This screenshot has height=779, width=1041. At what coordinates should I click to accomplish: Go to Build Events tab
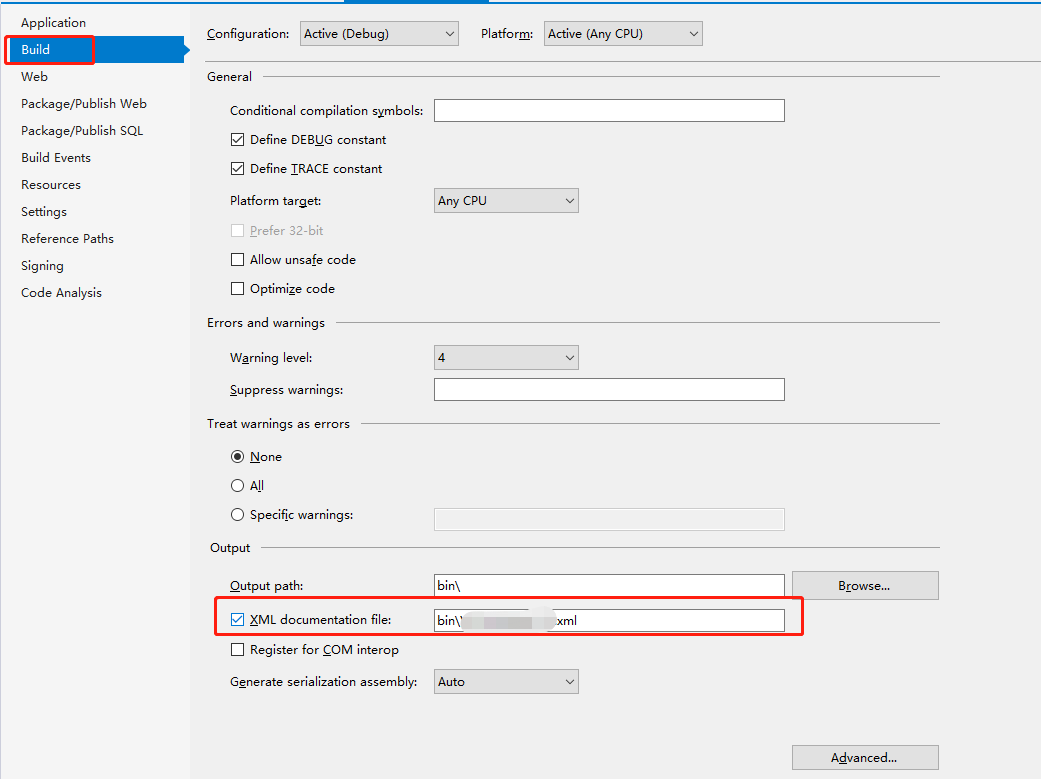point(55,157)
